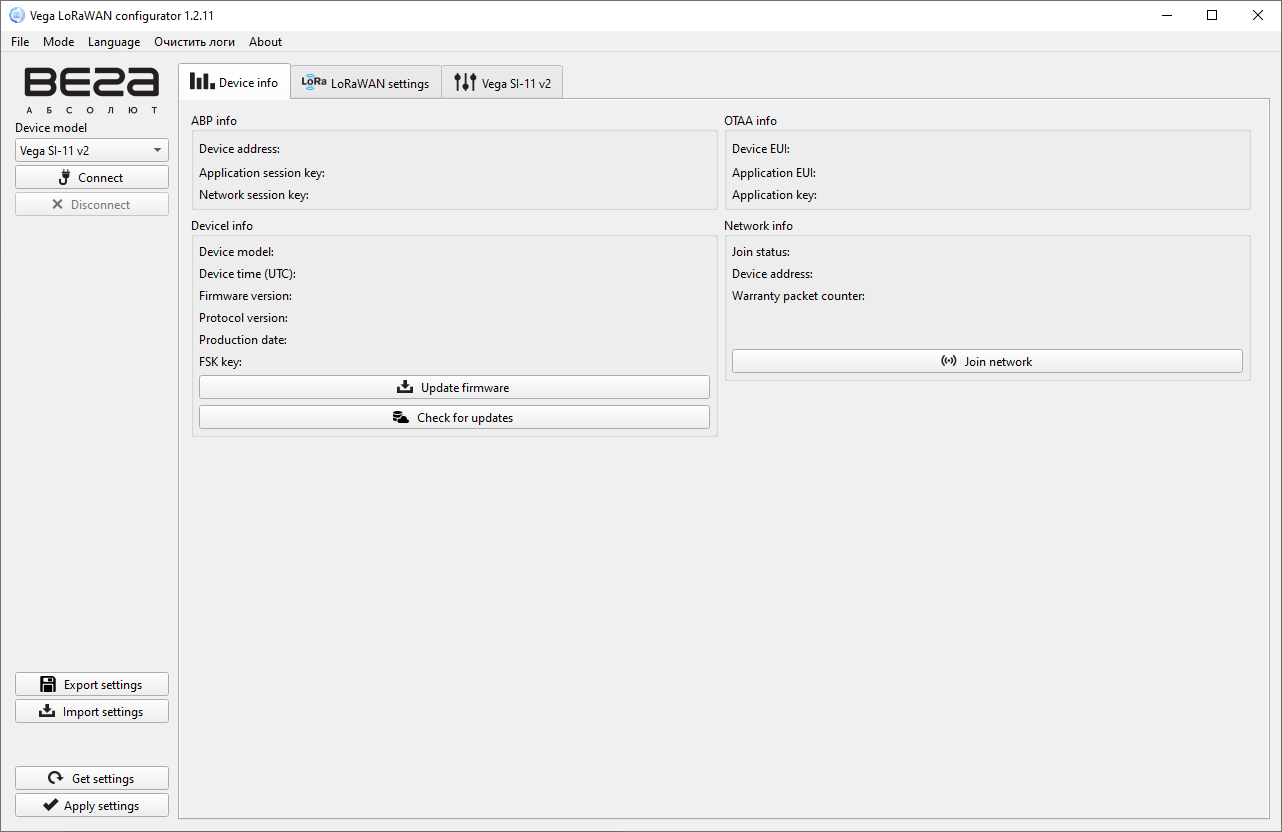Select the Device time (UTC) label
1282x832 pixels.
(x=247, y=274)
